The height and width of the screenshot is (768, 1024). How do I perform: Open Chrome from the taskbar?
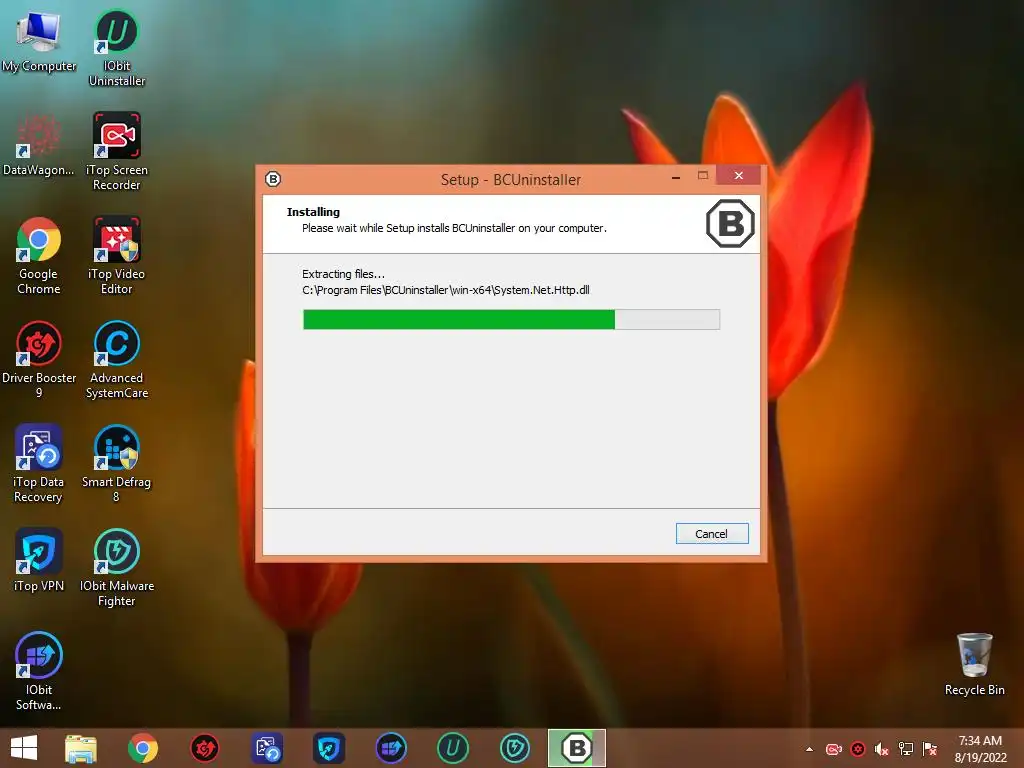tap(142, 748)
